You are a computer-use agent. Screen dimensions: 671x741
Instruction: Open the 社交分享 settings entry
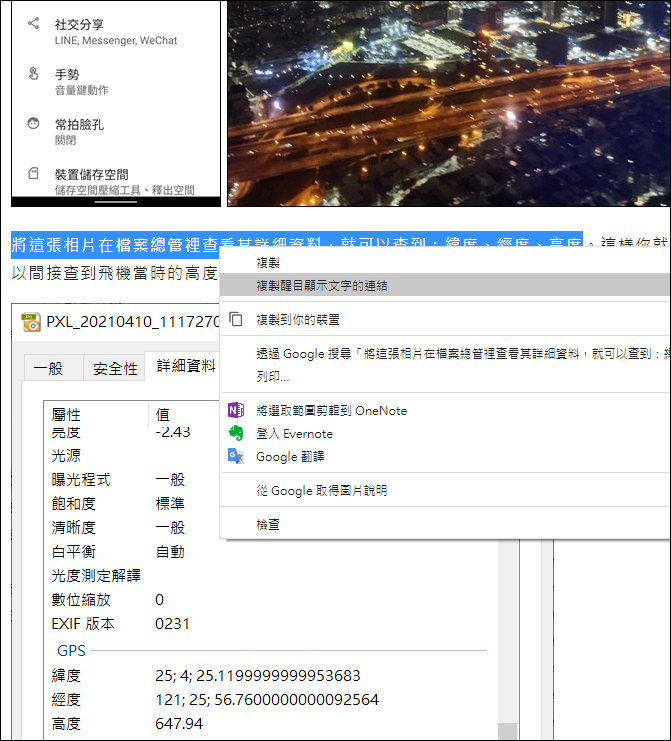click(x=116, y=31)
